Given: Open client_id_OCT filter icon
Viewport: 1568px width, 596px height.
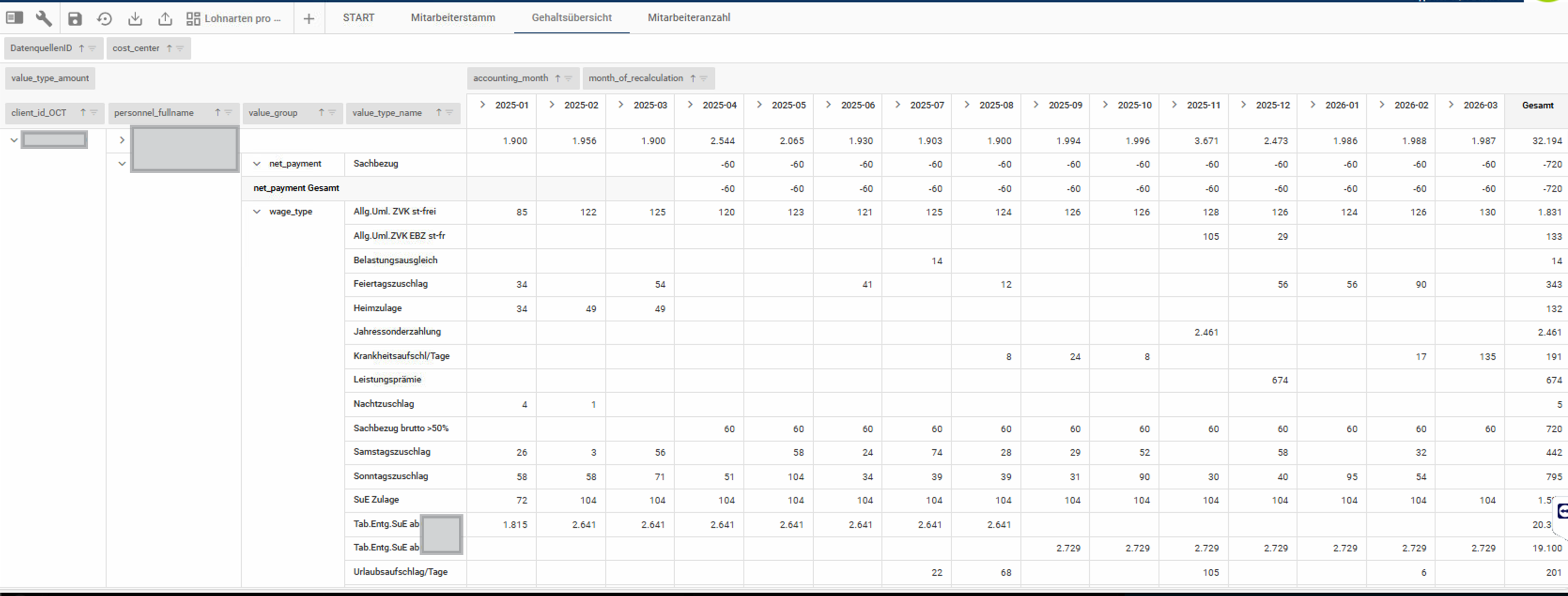Looking at the screenshot, I should [94, 113].
